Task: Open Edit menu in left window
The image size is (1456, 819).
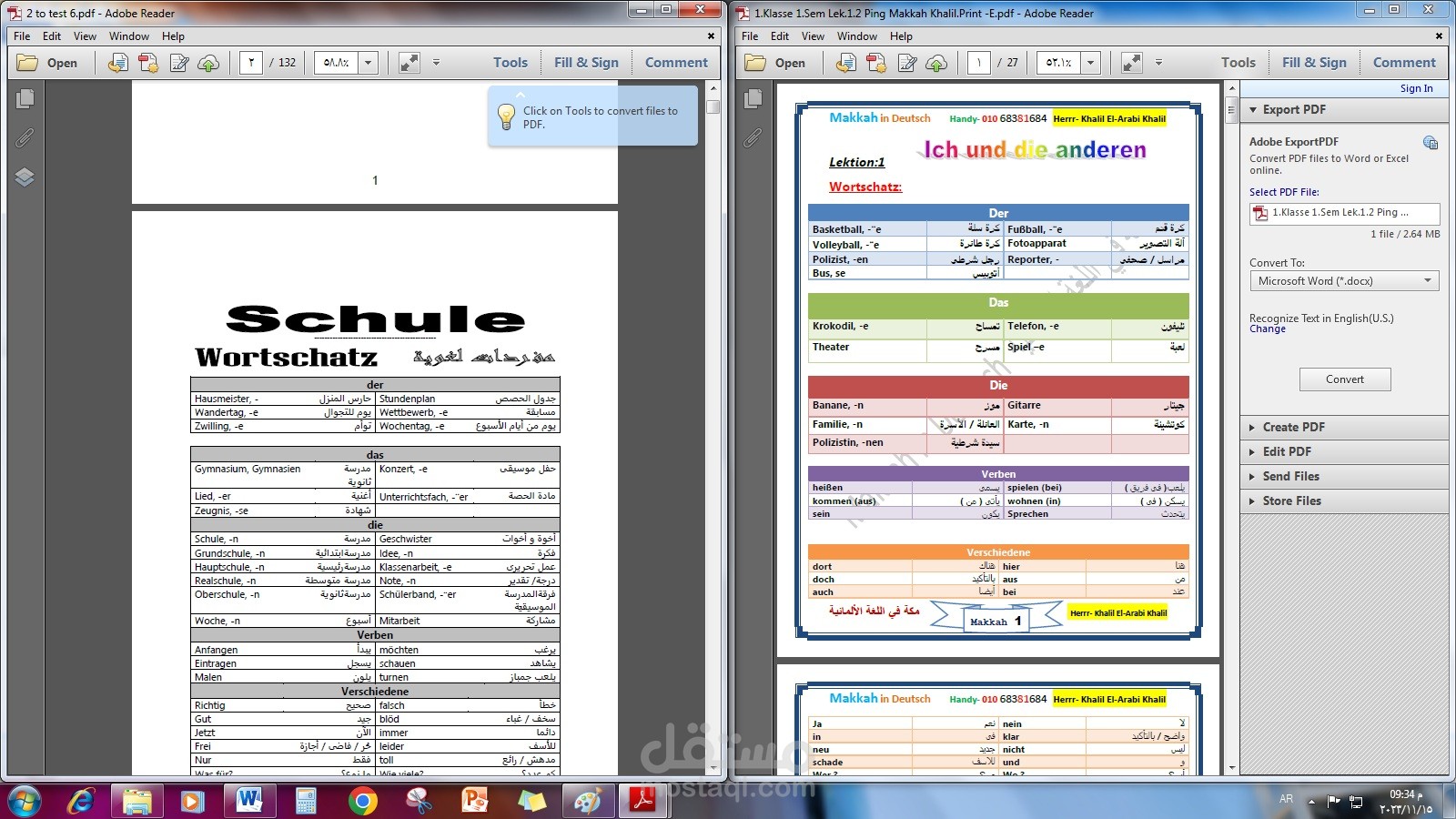Action: click(x=52, y=36)
